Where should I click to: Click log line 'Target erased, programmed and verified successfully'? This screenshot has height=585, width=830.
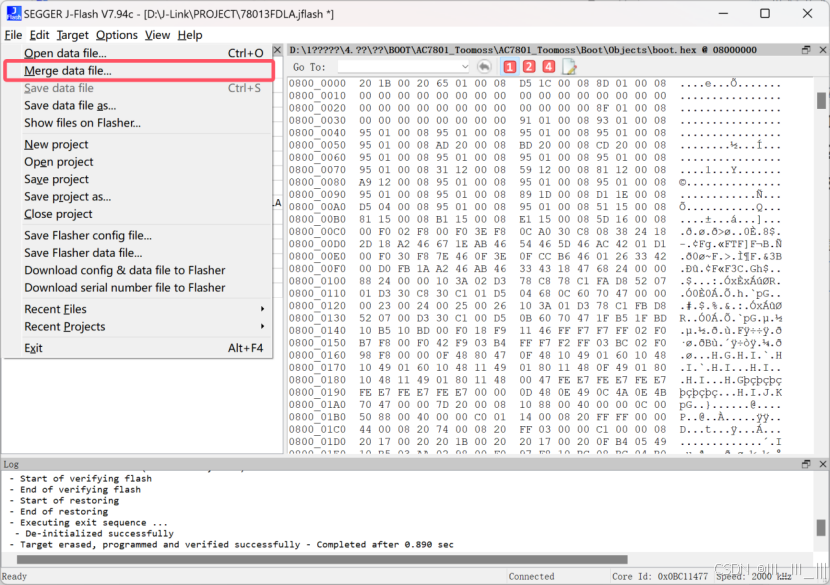pyautogui.click(x=160, y=544)
